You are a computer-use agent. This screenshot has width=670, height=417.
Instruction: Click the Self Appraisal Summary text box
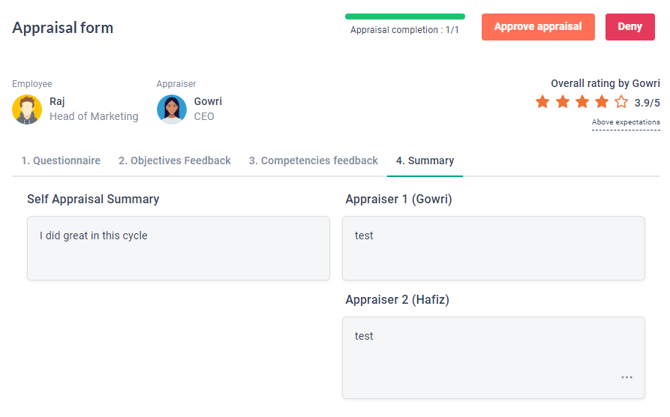click(x=178, y=248)
